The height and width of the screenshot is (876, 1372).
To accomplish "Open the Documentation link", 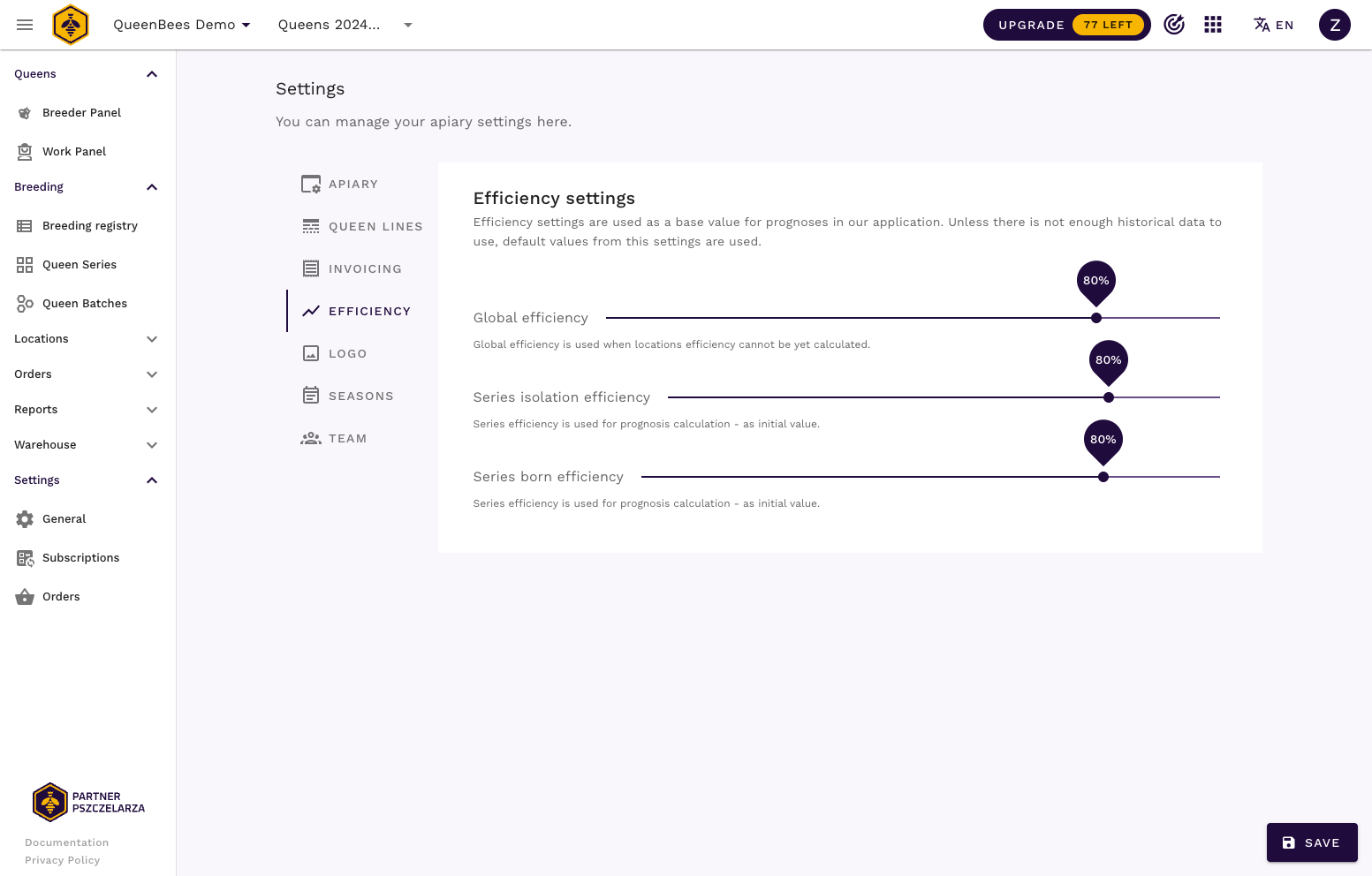I will 67,842.
